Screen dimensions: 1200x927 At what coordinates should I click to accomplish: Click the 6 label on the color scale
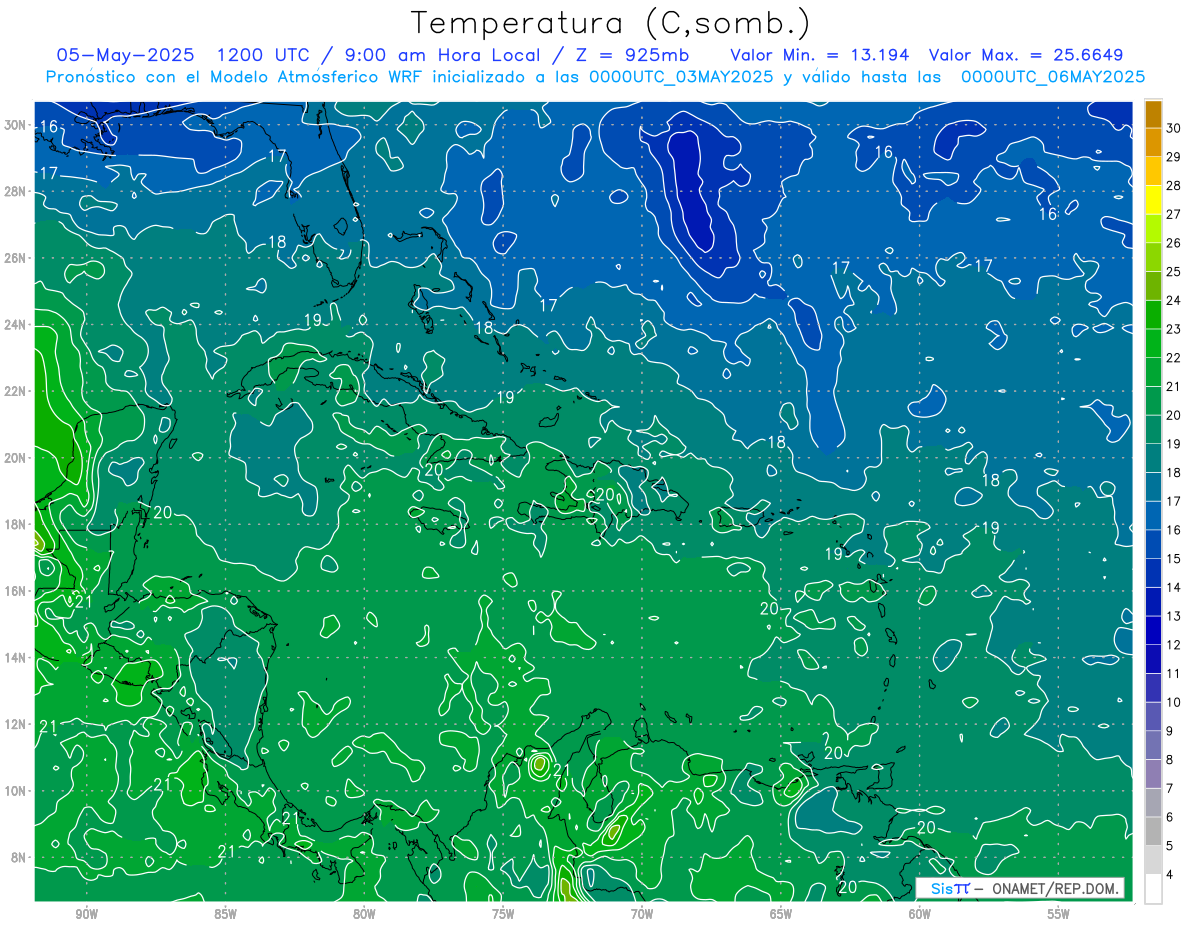coord(1170,818)
